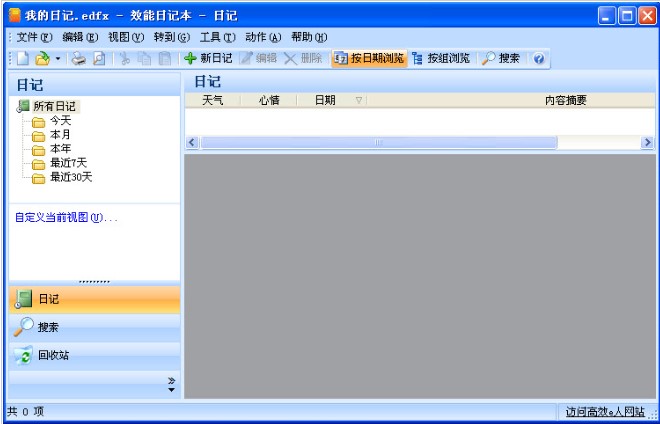Open the 回收站 navigation pane
Screen dimensions: 660x424
pyautogui.click(x=94, y=356)
